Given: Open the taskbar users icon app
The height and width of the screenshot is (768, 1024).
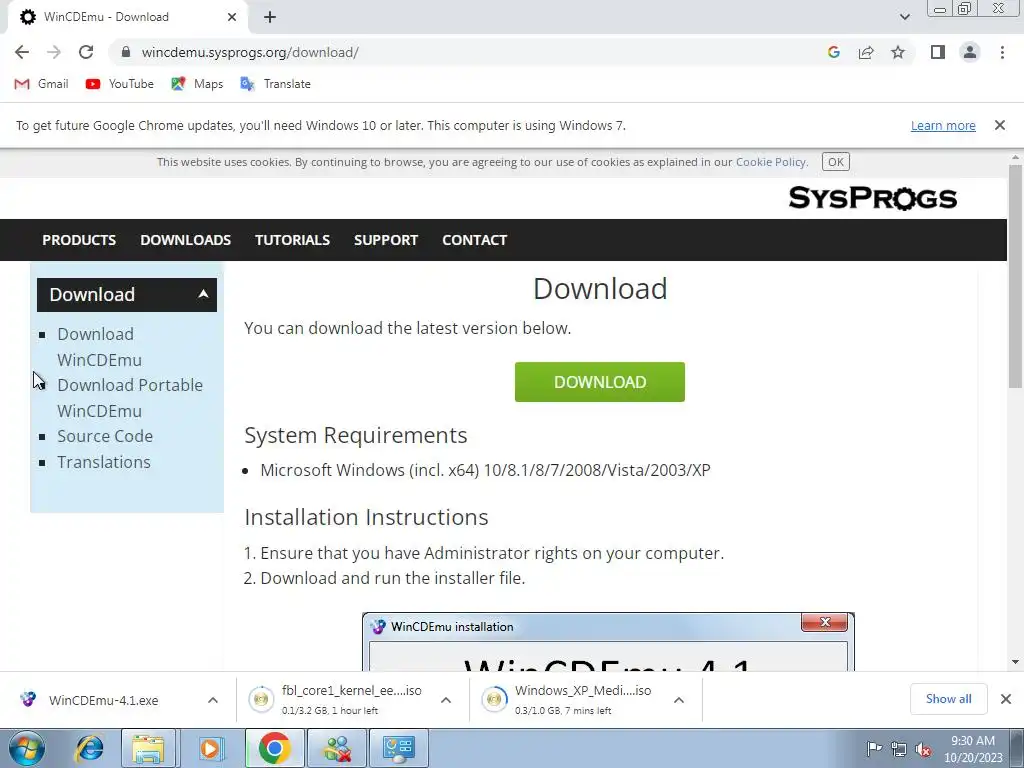Looking at the screenshot, I should pos(336,748).
